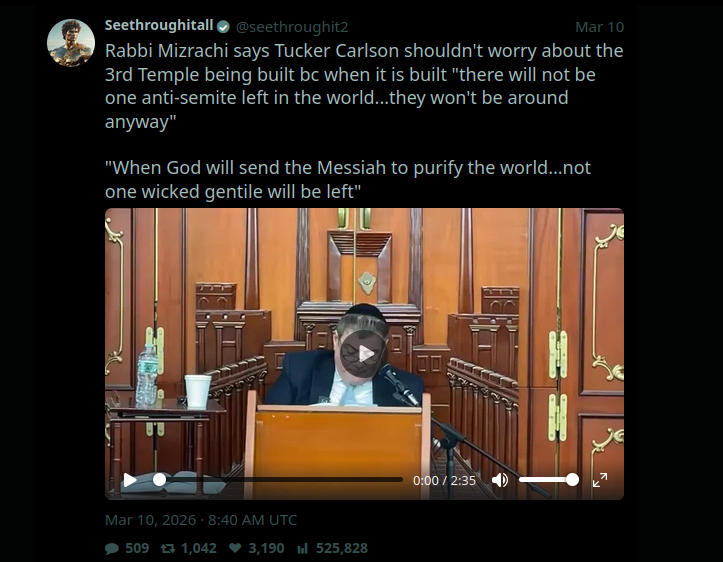
Task: Click the Seethroughitall profile avatar
Action: (71, 43)
